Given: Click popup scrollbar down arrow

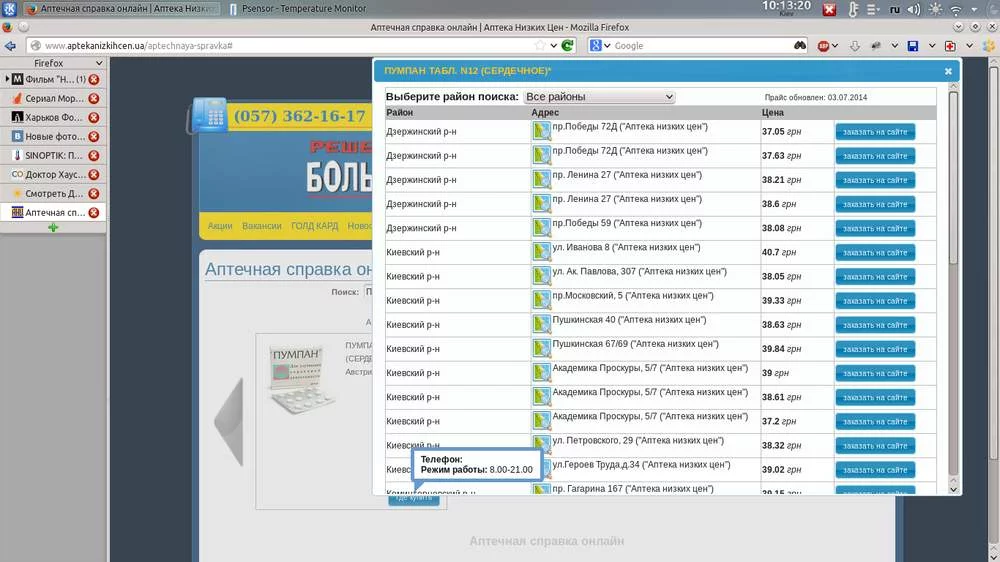Looking at the screenshot, I should pyautogui.click(x=953, y=490).
